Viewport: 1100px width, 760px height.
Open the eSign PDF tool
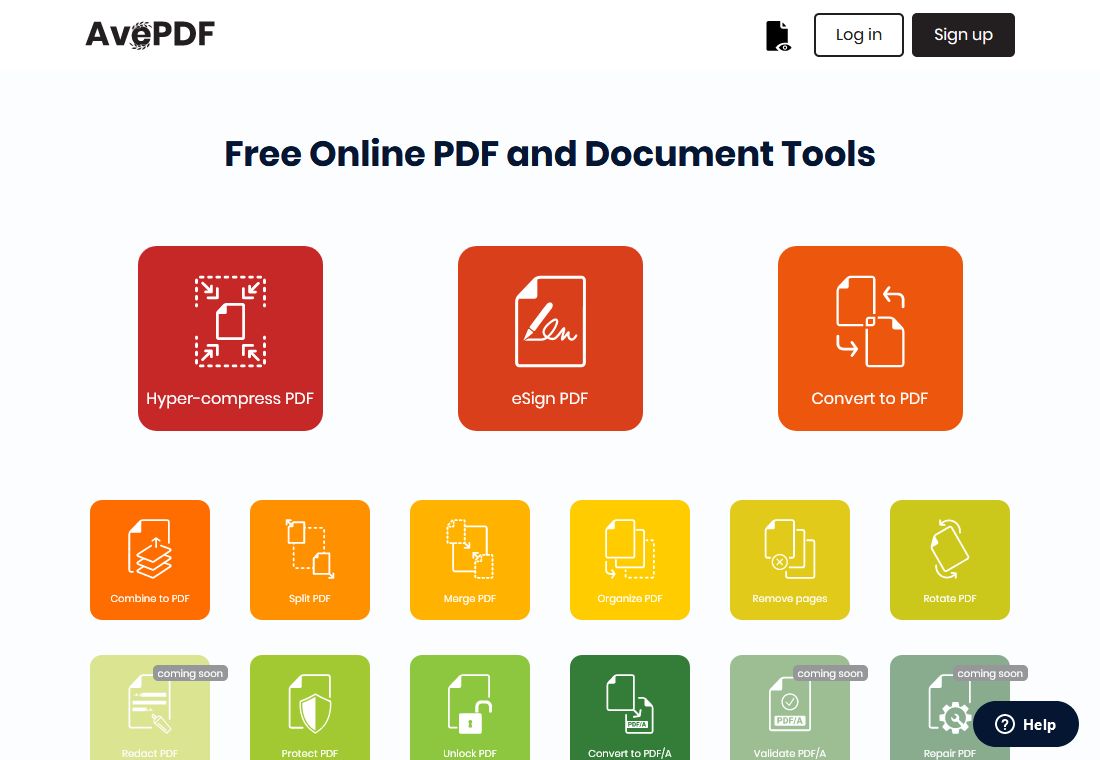coord(550,338)
